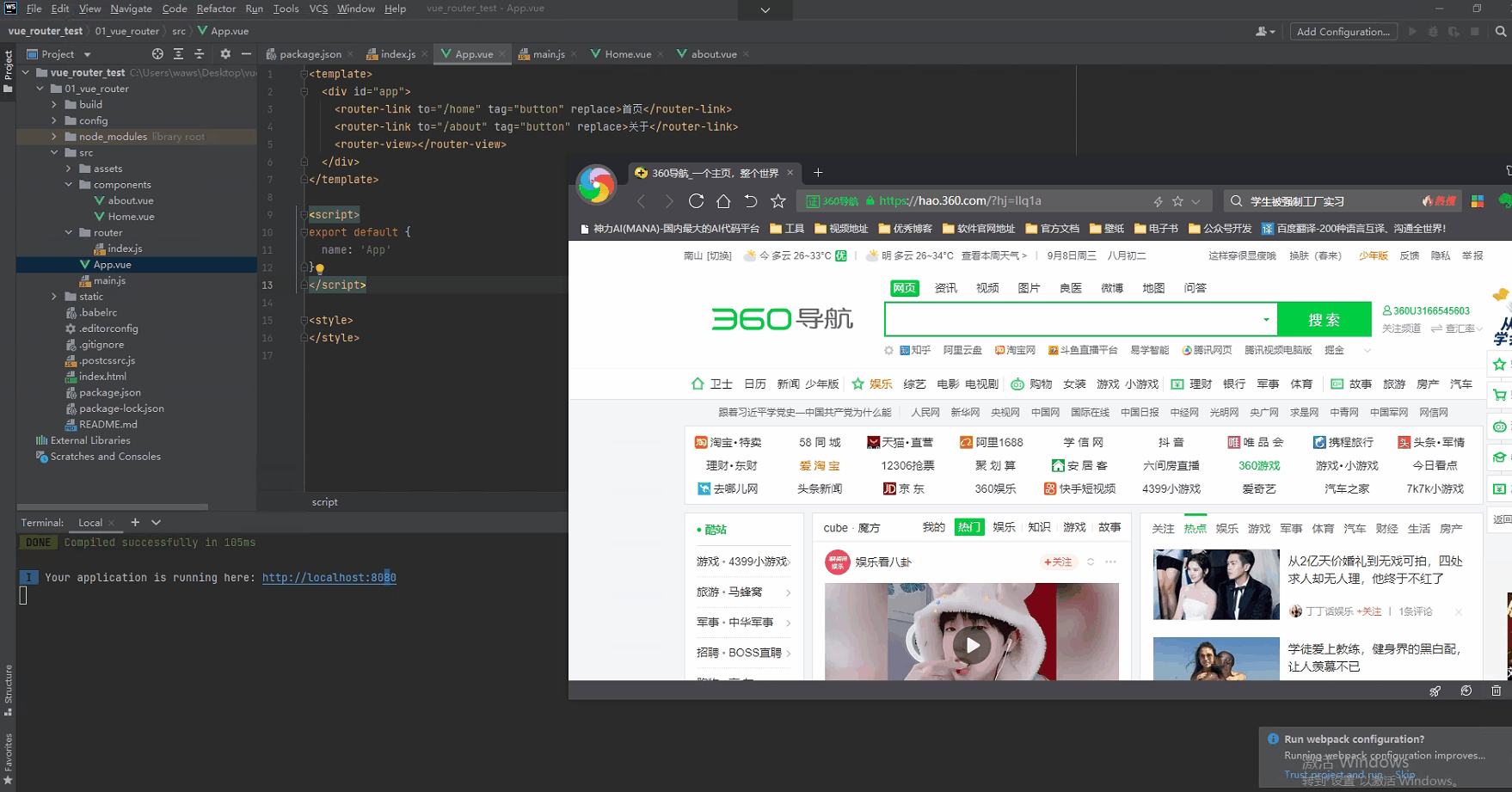Go forward in the 360 browser
The height and width of the screenshot is (792, 1512).
click(x=669, y=201)
